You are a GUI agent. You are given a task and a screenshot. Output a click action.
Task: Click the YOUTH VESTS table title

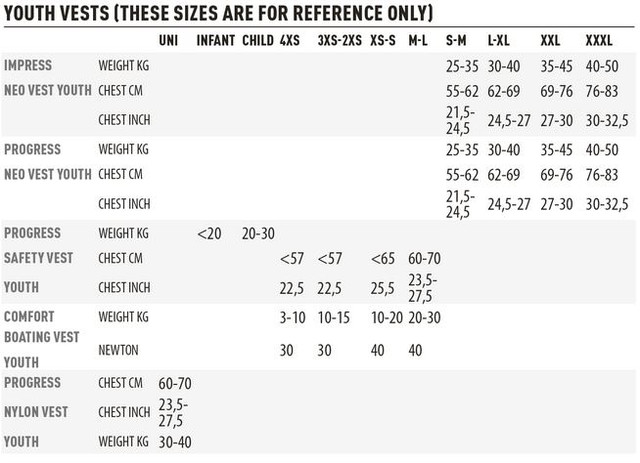pyautogui.click(x=218, y=13)
